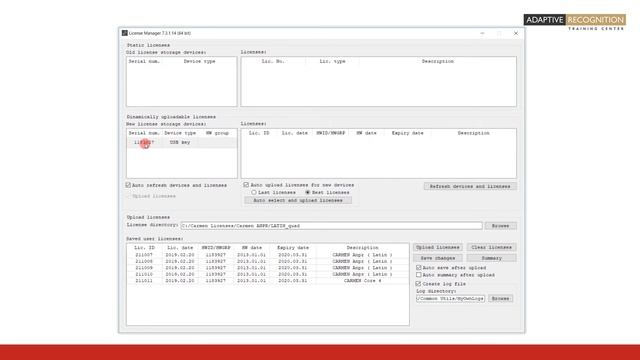Select the CARMEN Core license row 211011
Screen dimensions: 640x360
[x=268, y=281]
